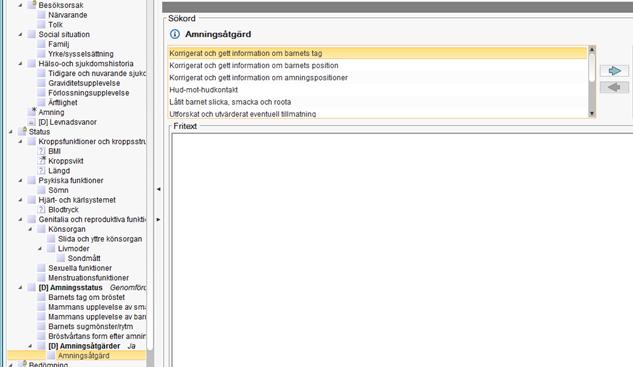633x367 pixels.
Task: Click the Längd question-mark icon
Action: pyautogui.click(x=41, y=170)
